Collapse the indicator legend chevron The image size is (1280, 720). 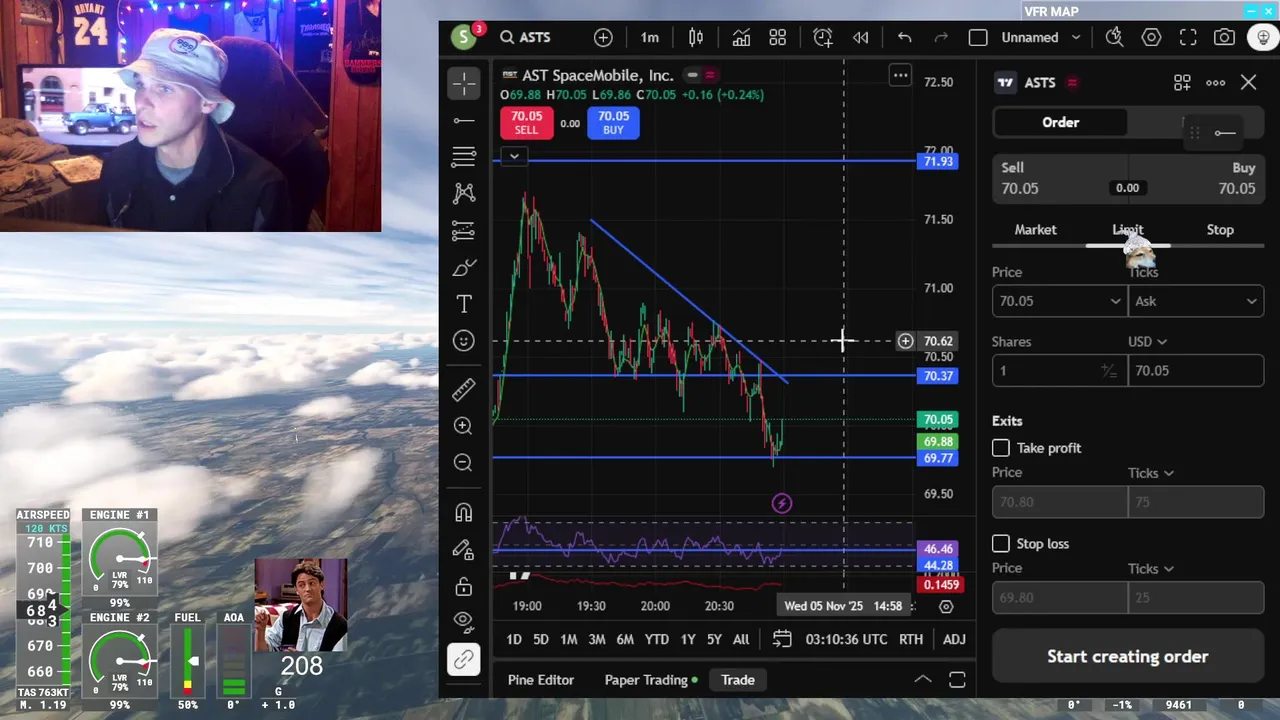coord(514,156)
